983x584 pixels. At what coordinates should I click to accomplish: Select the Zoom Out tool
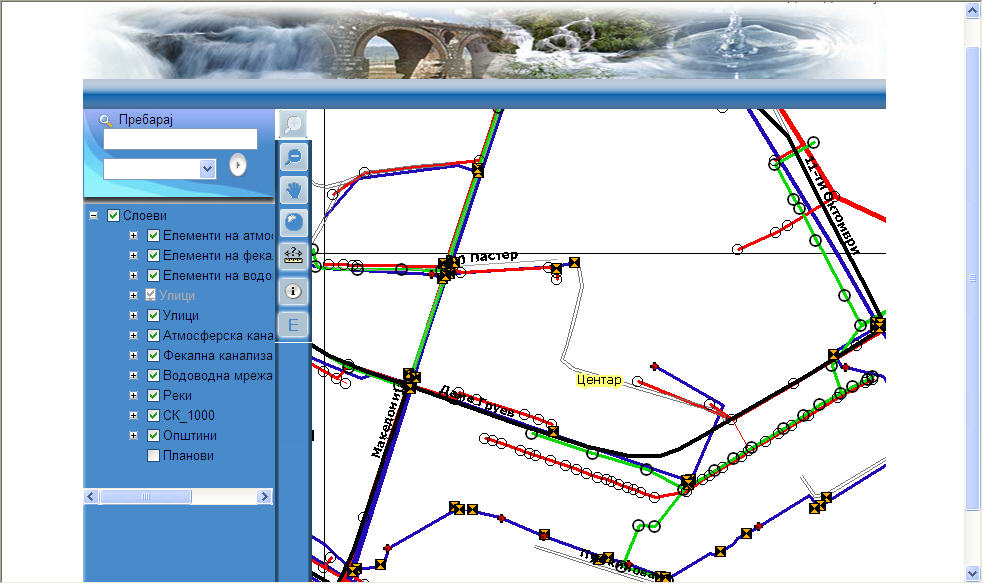[293, 157]
